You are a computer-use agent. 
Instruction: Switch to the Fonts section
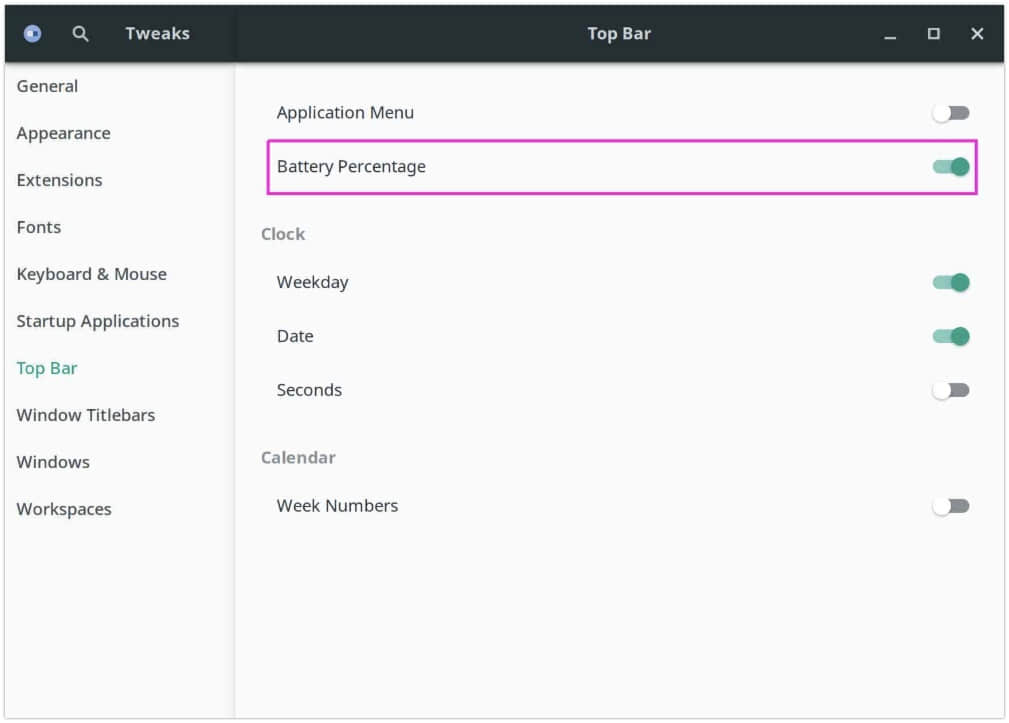(39, 228)
